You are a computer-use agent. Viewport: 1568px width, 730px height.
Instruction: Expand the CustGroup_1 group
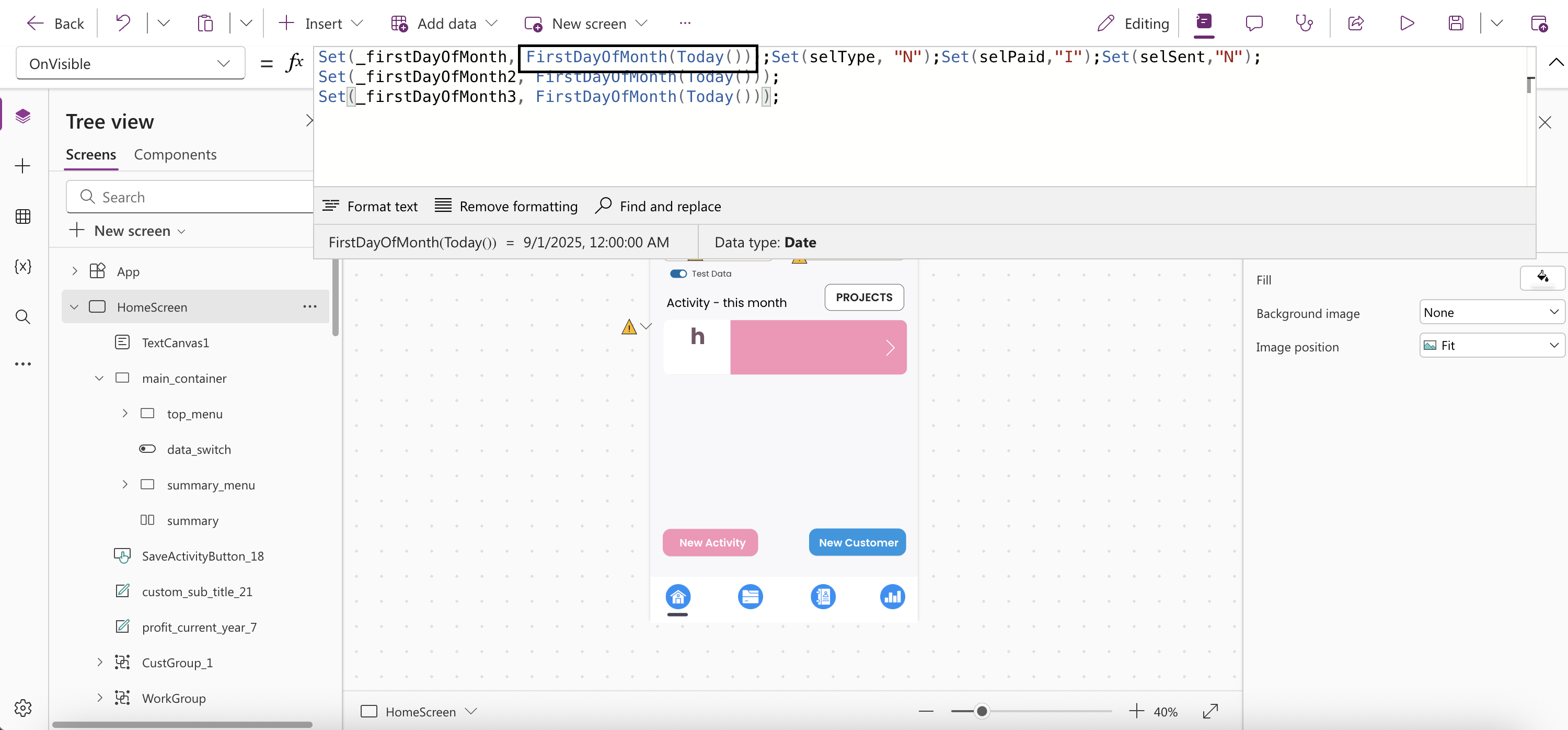point(100,663)
